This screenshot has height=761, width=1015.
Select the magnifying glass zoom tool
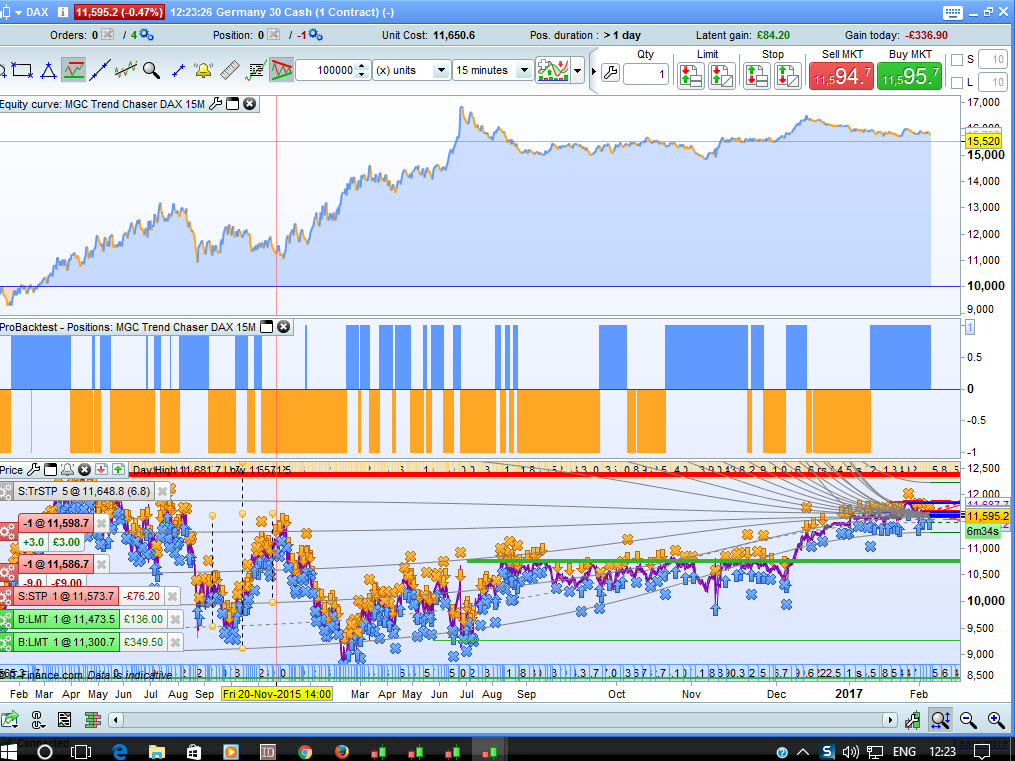[151, 70]
